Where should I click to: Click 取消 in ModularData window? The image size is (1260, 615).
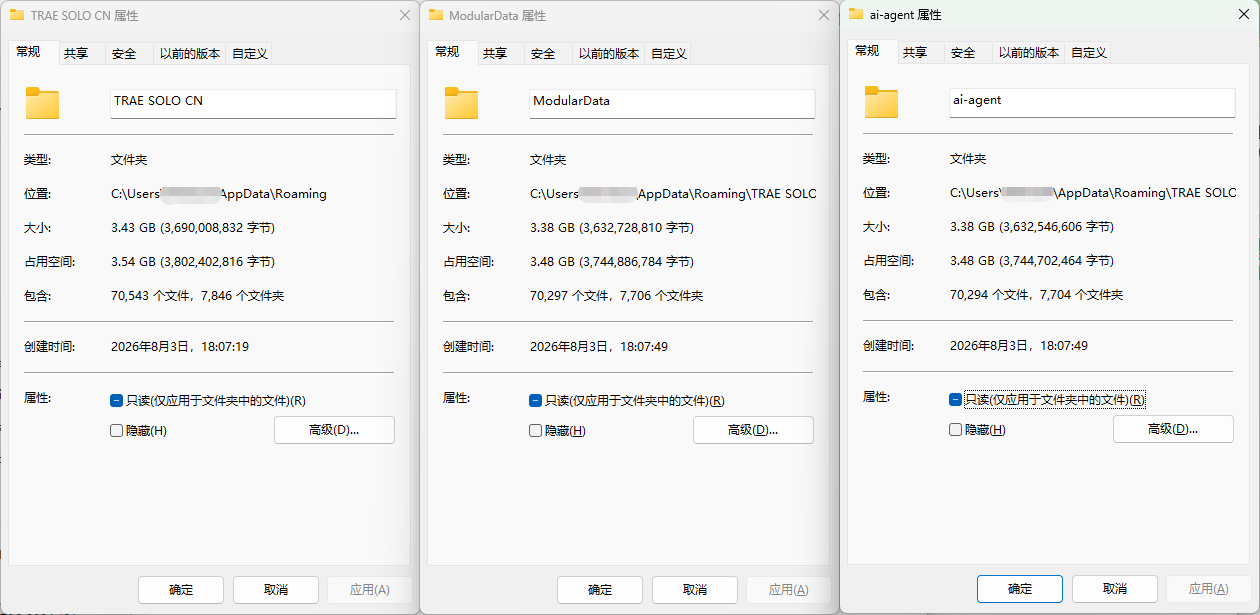coord(695,589)
